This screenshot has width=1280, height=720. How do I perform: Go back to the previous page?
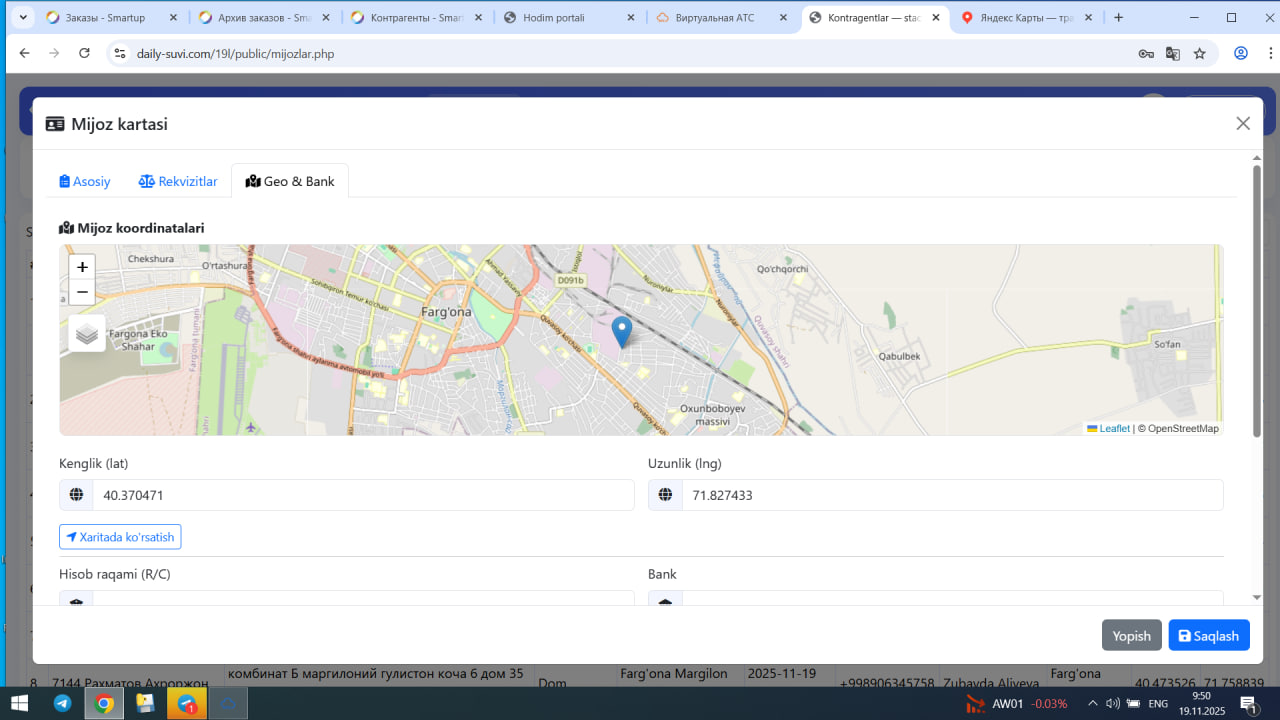pos(24,53)
